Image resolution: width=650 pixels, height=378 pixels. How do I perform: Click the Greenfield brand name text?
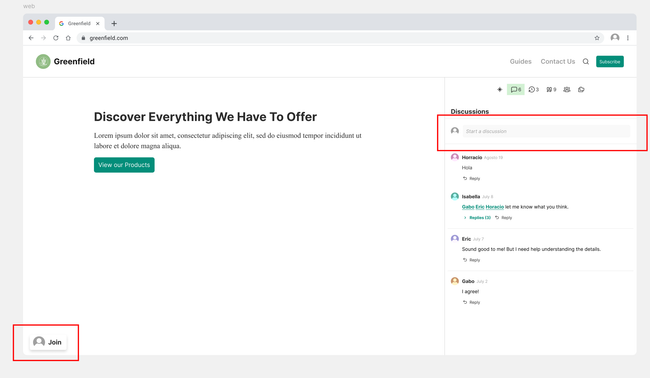(74, 61)
